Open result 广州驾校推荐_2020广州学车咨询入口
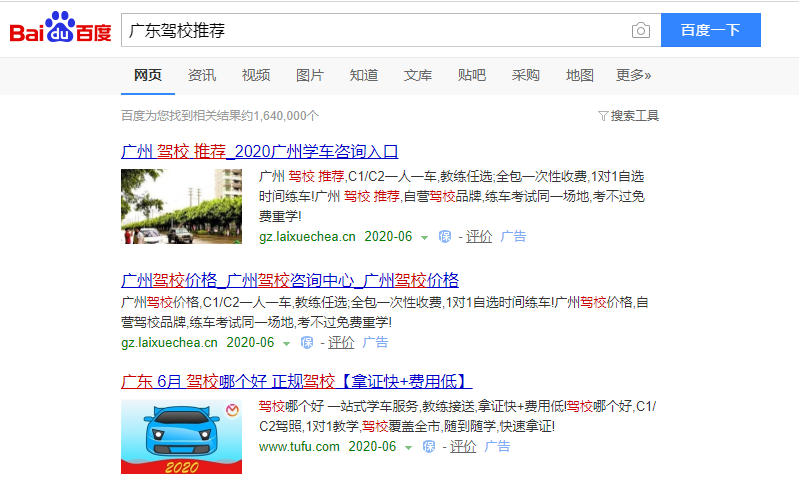This screenshot has width=799, height=495. click(259, 151)
